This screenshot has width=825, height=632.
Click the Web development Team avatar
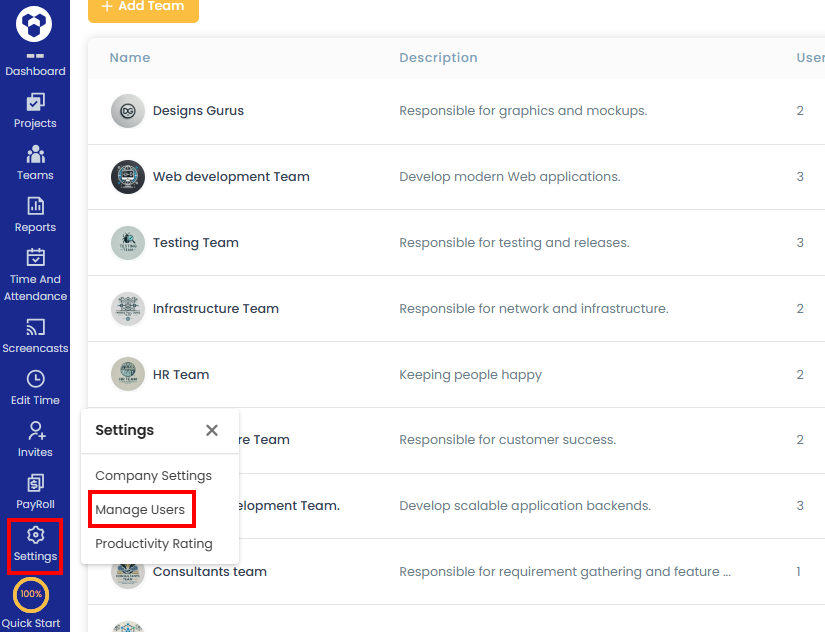(x=127, y=176)
